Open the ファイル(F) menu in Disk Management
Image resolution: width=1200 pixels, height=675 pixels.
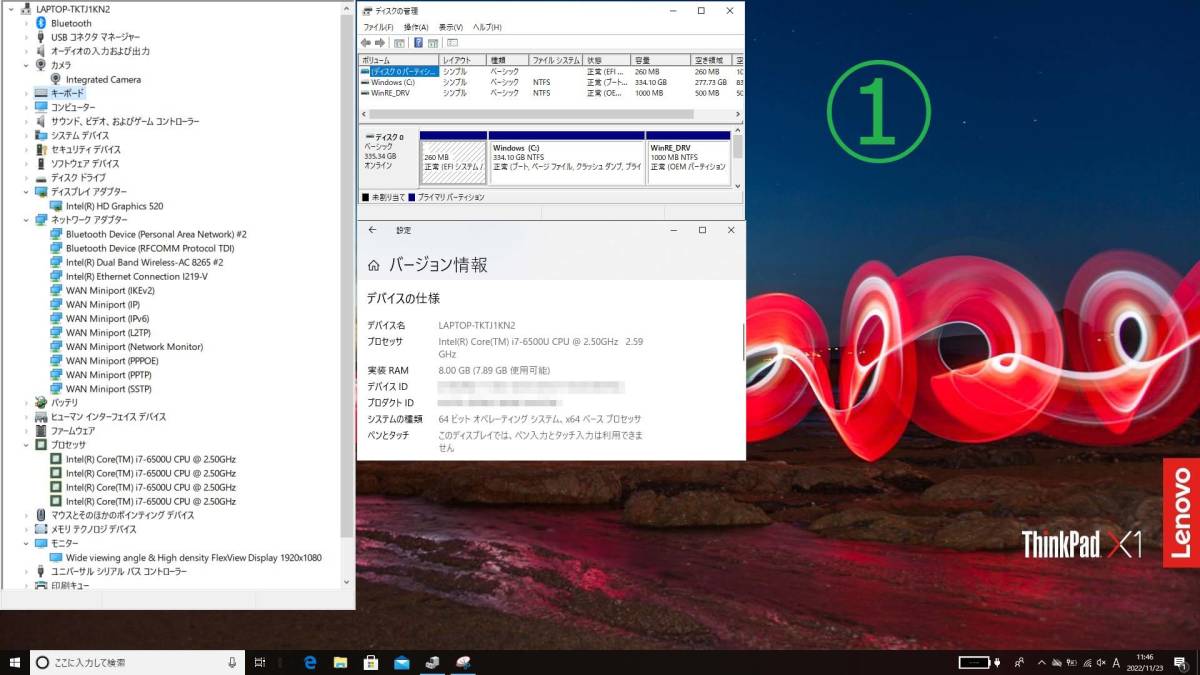tap(378, 27)
